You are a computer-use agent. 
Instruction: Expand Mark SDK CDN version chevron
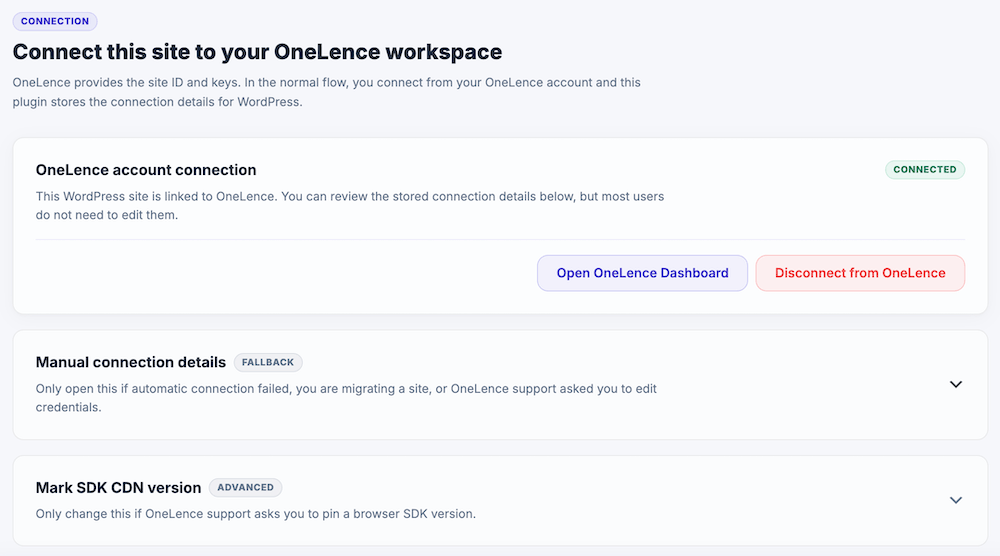(x=955, y=500)
